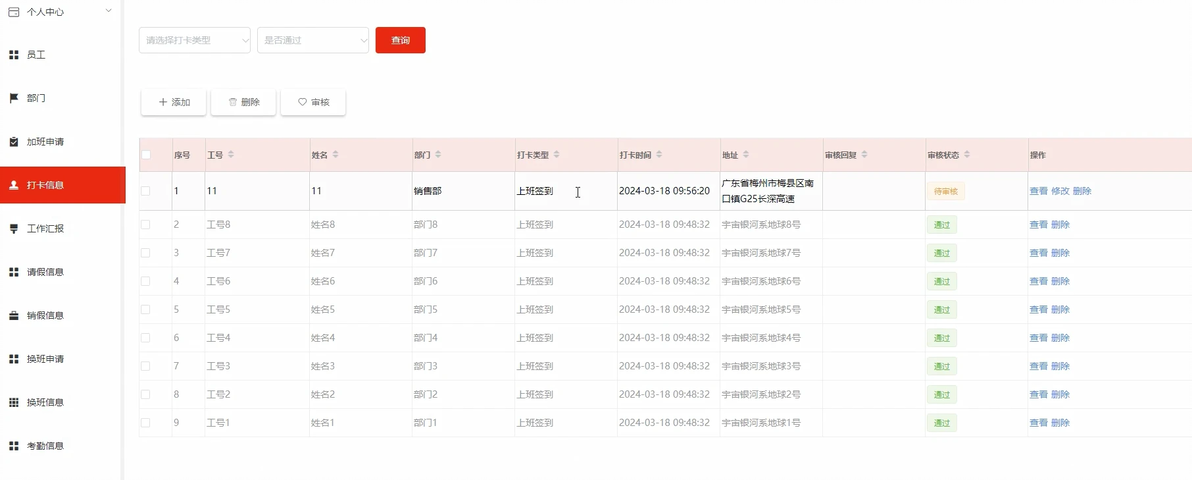The image size is (1192, 480).
Task: Expand the 个人中心 chevron
Action: [x=108, y=11]
